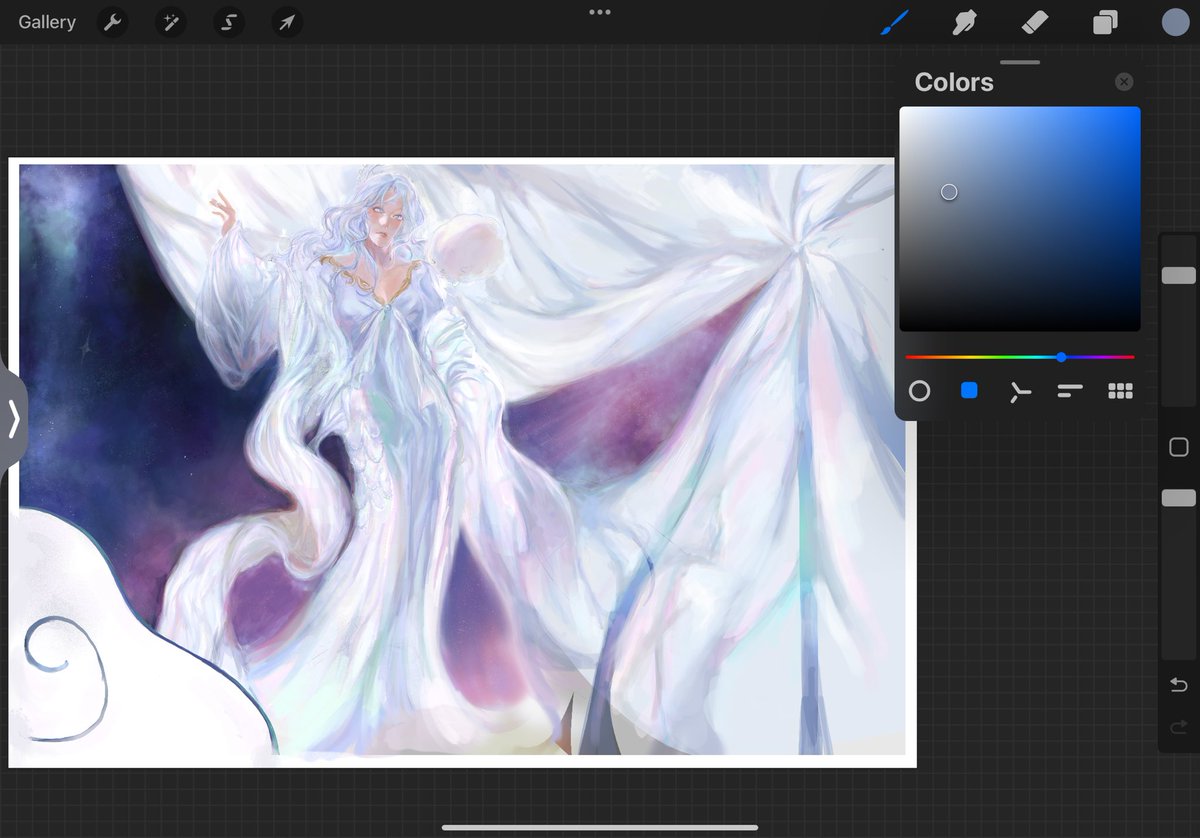
Task: Switch to the Disc color tab
Action: [x=919, y=391]
